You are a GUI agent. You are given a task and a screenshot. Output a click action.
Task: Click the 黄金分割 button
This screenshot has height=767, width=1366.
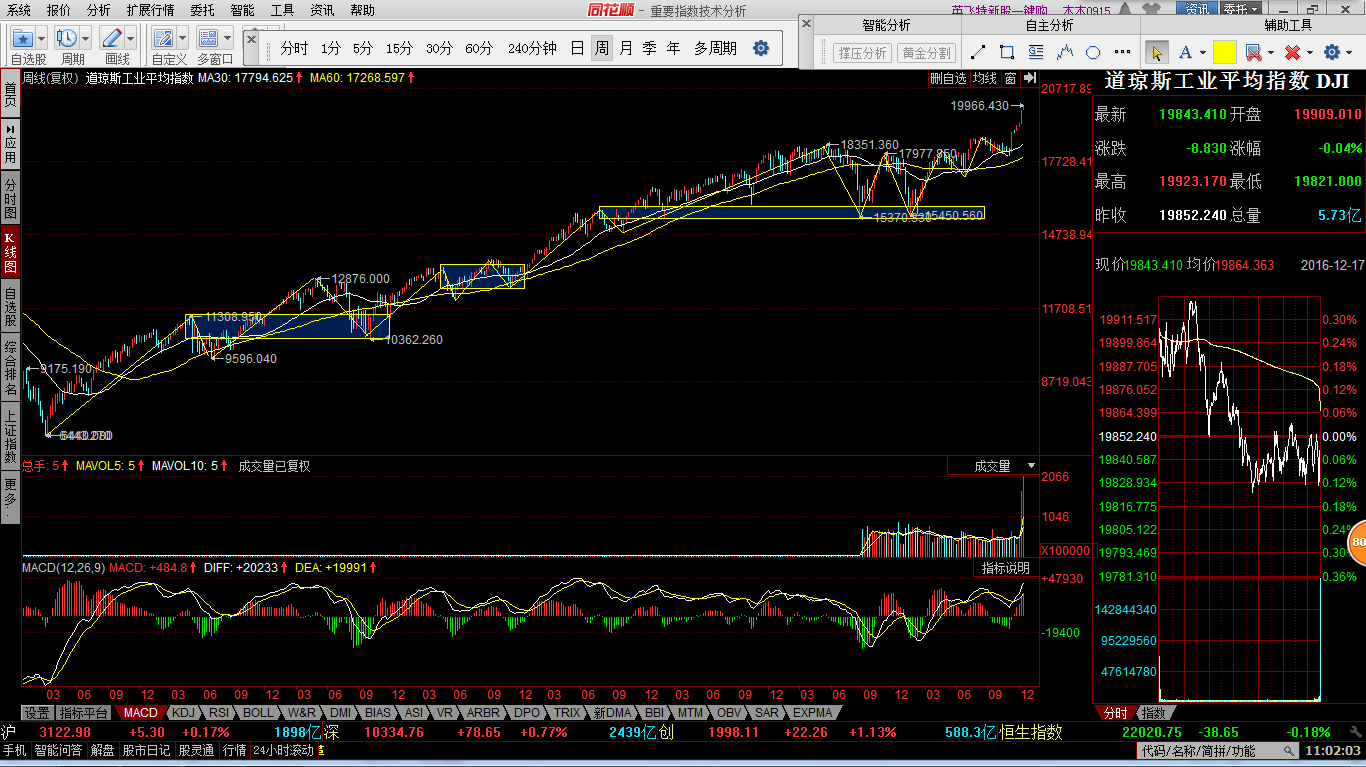tap(926, 52)
